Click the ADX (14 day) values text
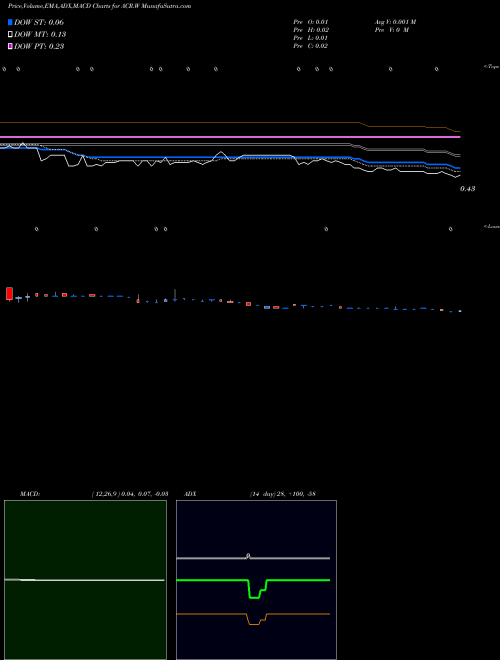The image size is (500, 660). point(282,494)
